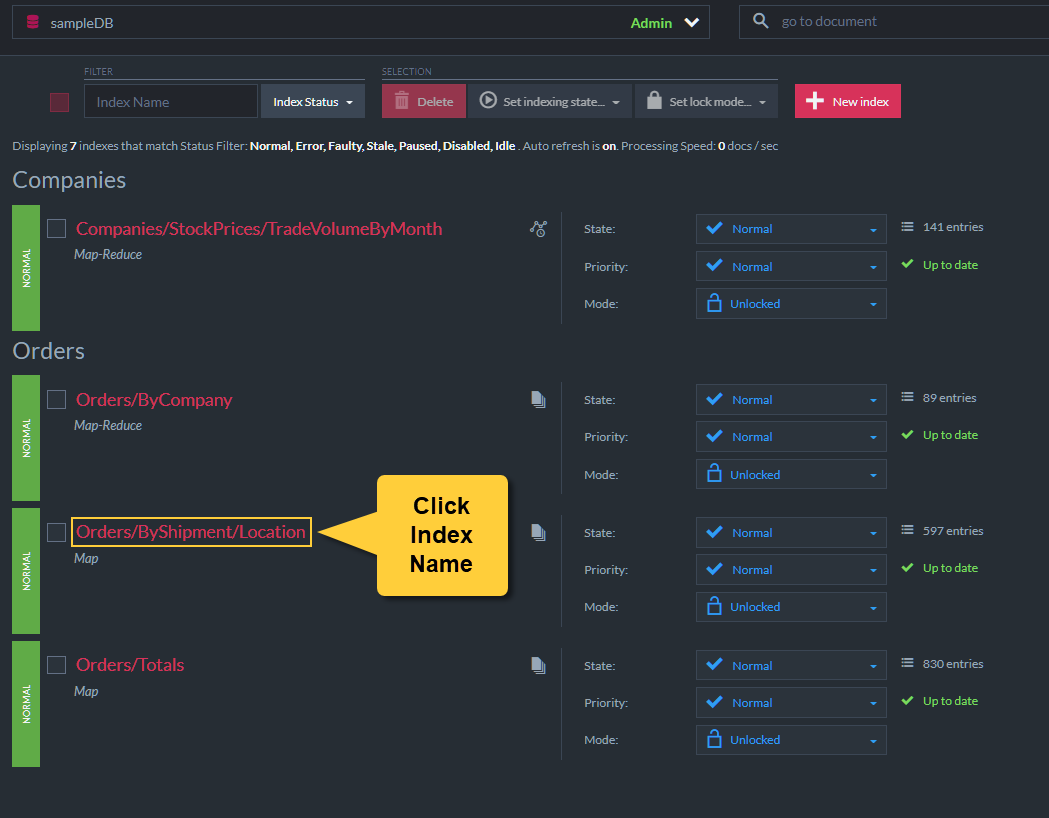The width and height of the screenshot is (1049, 818).
Task: Click the unlocked padlock icon for TradeVolumeByMonth
Action: 714,303
